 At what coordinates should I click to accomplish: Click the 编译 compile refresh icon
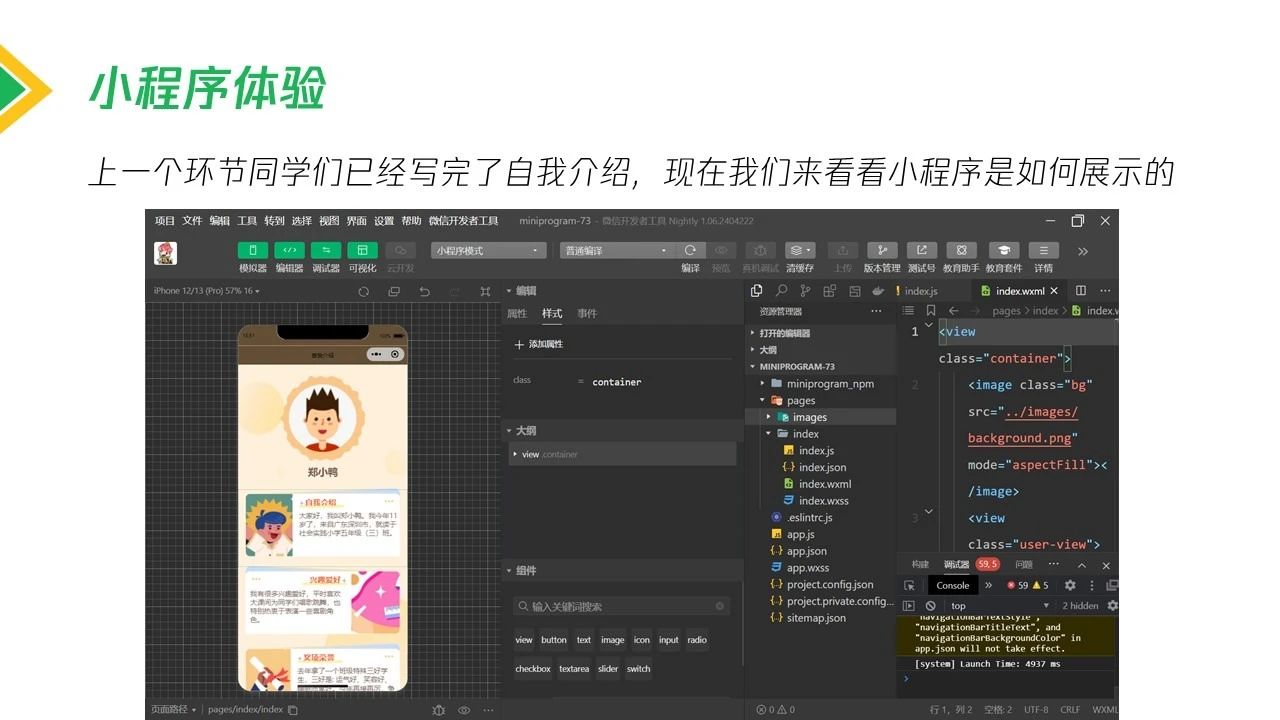point(690,250)
